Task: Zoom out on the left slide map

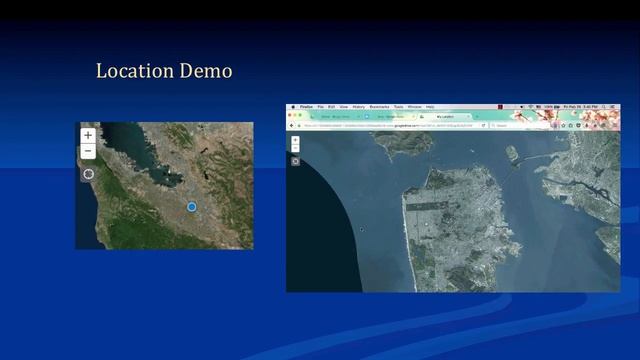Action: pos(88,151)
